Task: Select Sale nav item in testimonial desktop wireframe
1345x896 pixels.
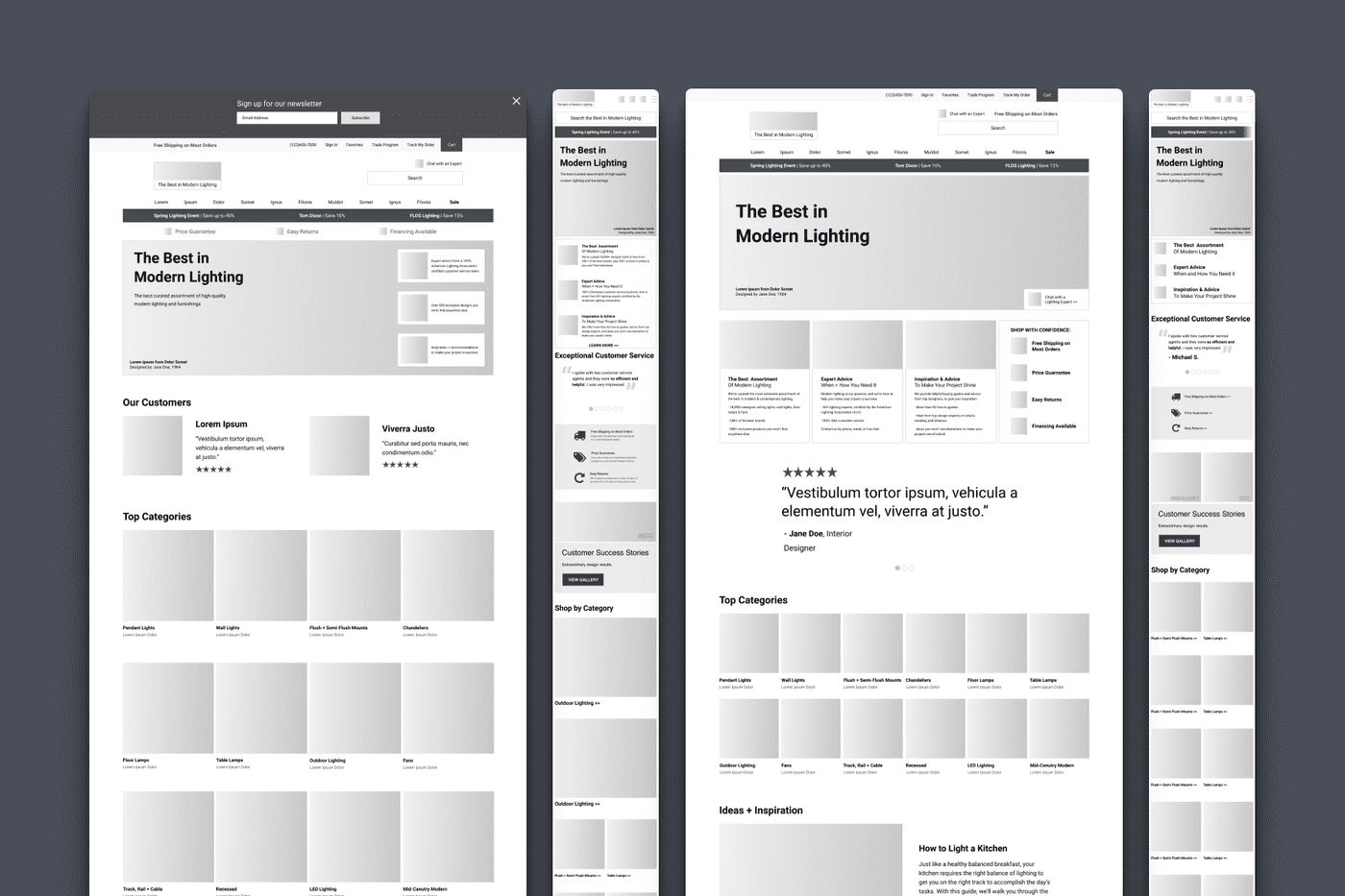Action: click(1050, 152)
